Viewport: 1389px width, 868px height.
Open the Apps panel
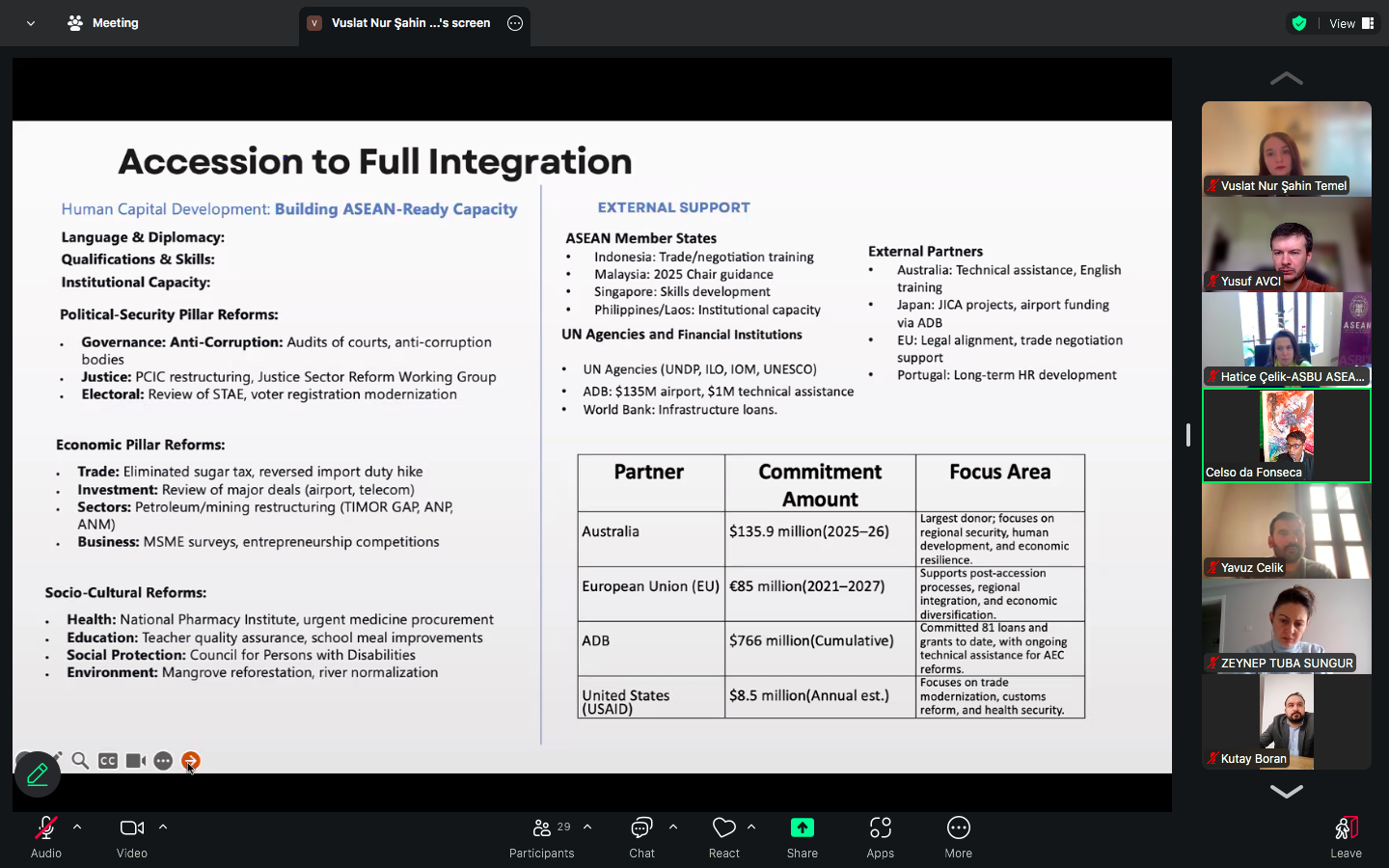(881, 836)
